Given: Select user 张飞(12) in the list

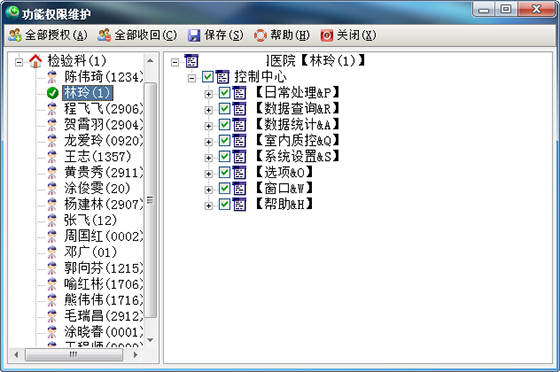Looking at the screenshot, I should 90,220.
